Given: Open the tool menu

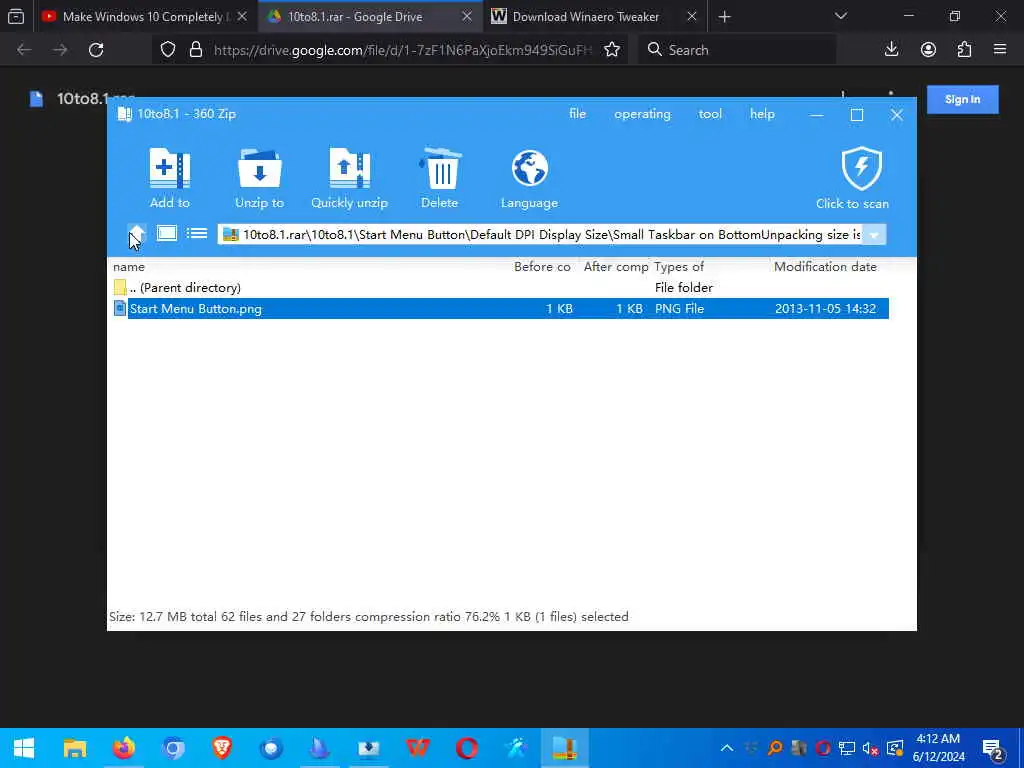Looking at the screenshot, I should pyautogui.click(x=710, y=114).
